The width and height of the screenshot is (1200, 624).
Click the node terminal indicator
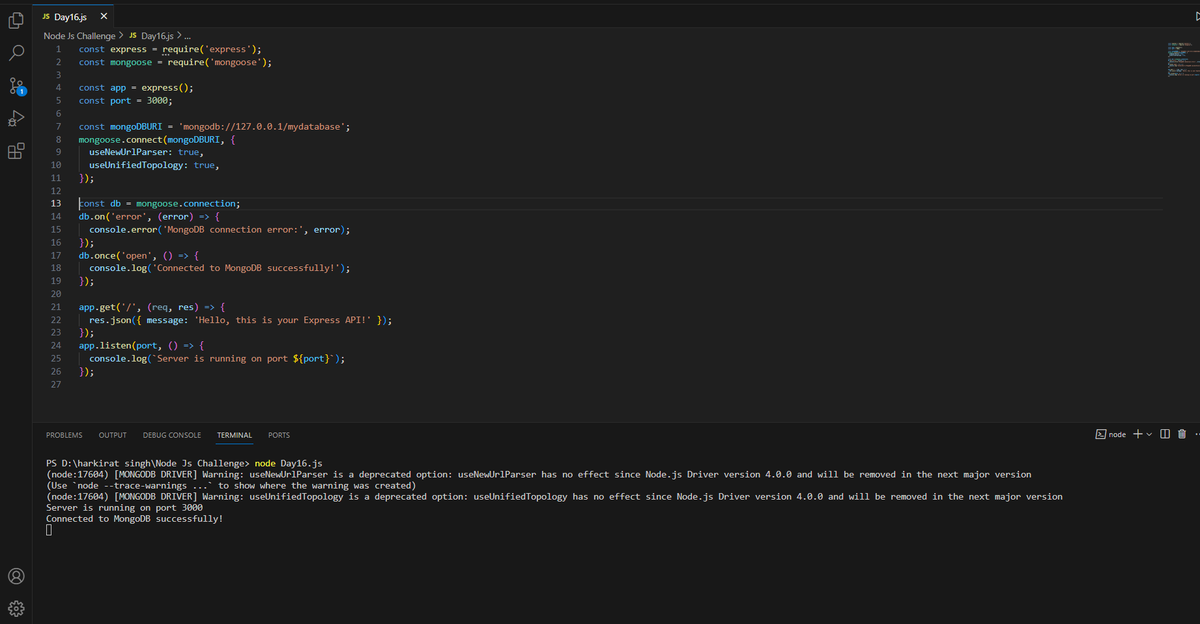point(1111,434)
